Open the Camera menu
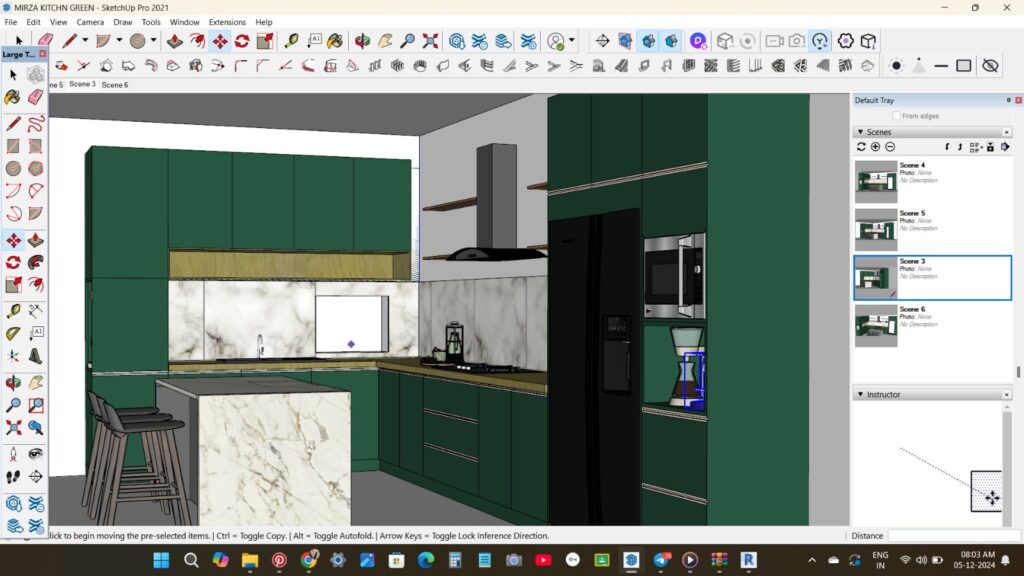Viewport: 1024px width, 576px height. point(90,22)
